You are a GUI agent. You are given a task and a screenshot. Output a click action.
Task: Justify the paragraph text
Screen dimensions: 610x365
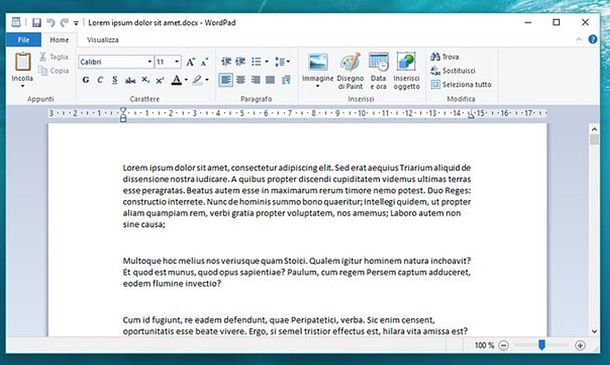pos(270,80)
